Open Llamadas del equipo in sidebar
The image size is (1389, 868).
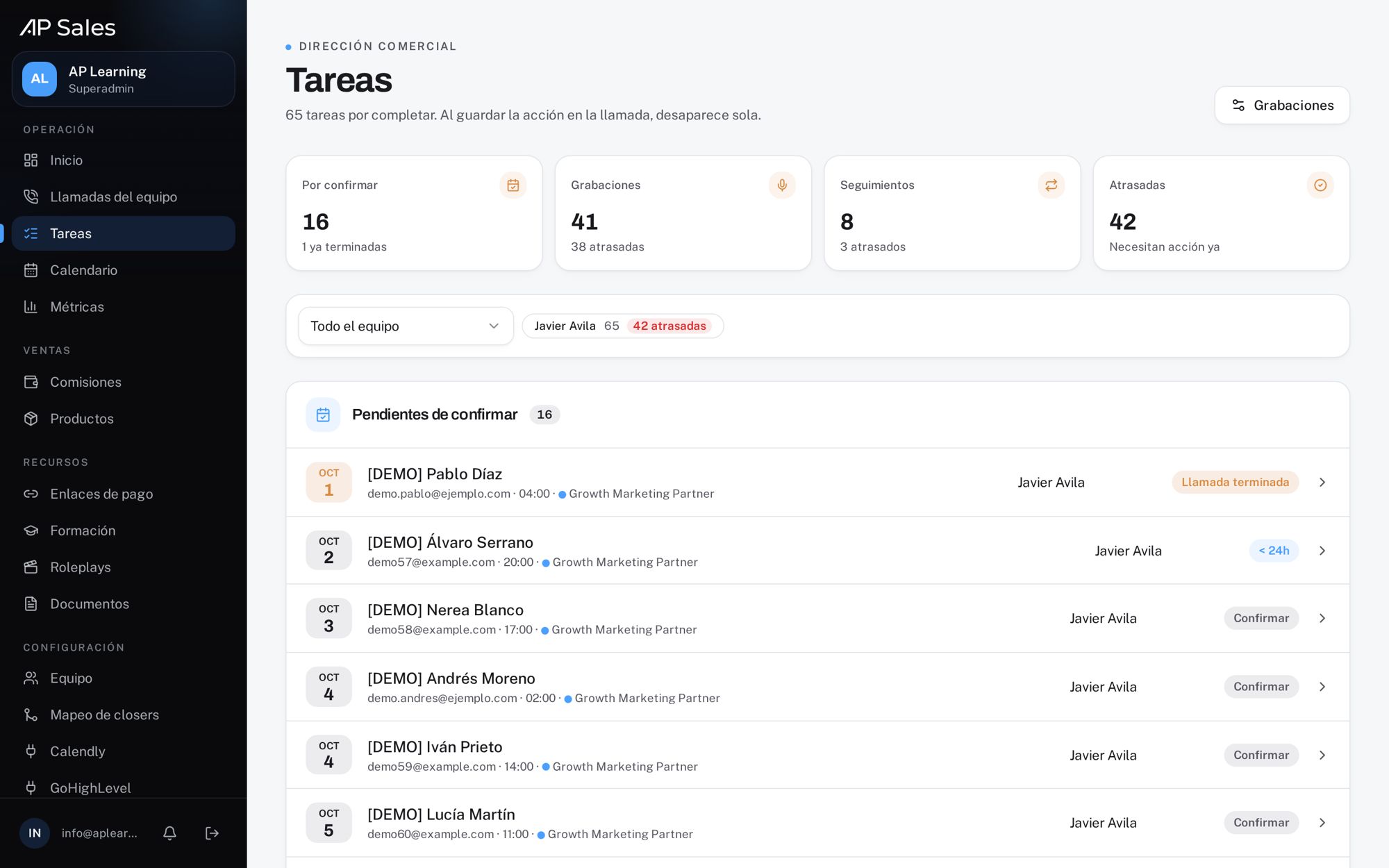[124, 197]
